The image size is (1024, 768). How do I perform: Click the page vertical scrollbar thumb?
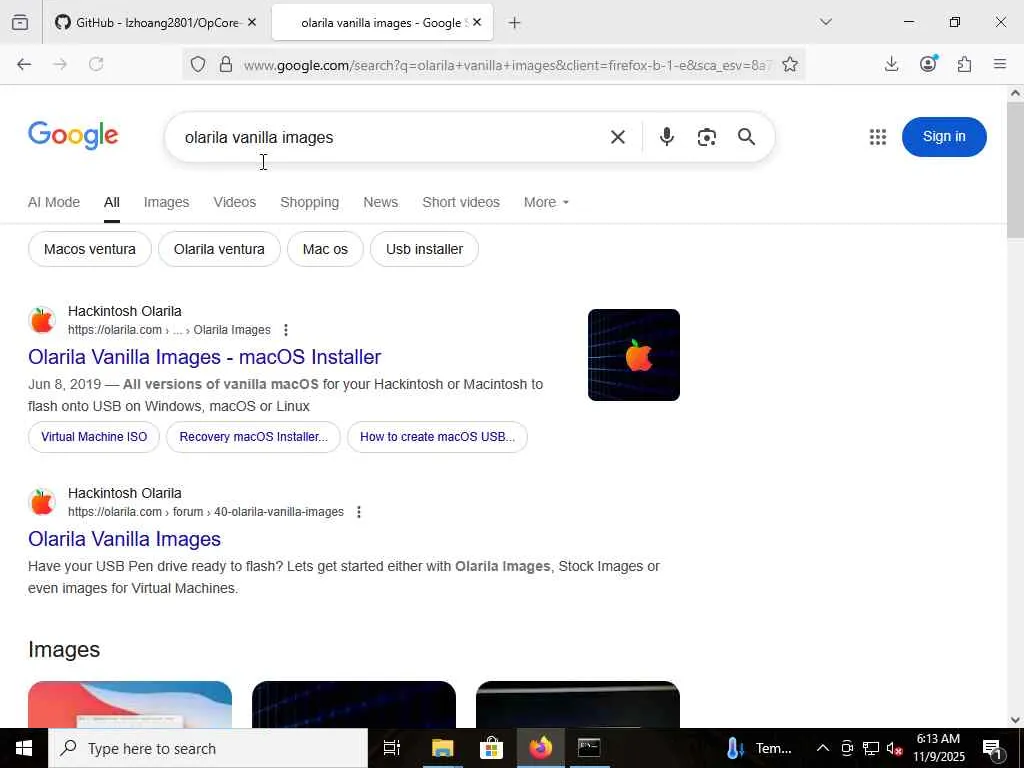(x=1015, y=170)
